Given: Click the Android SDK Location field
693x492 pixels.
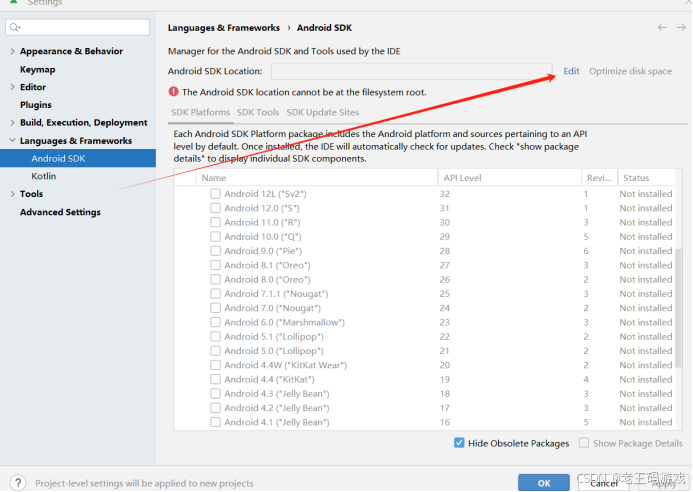Looking at the screenshot, I should tap(411, 71).
